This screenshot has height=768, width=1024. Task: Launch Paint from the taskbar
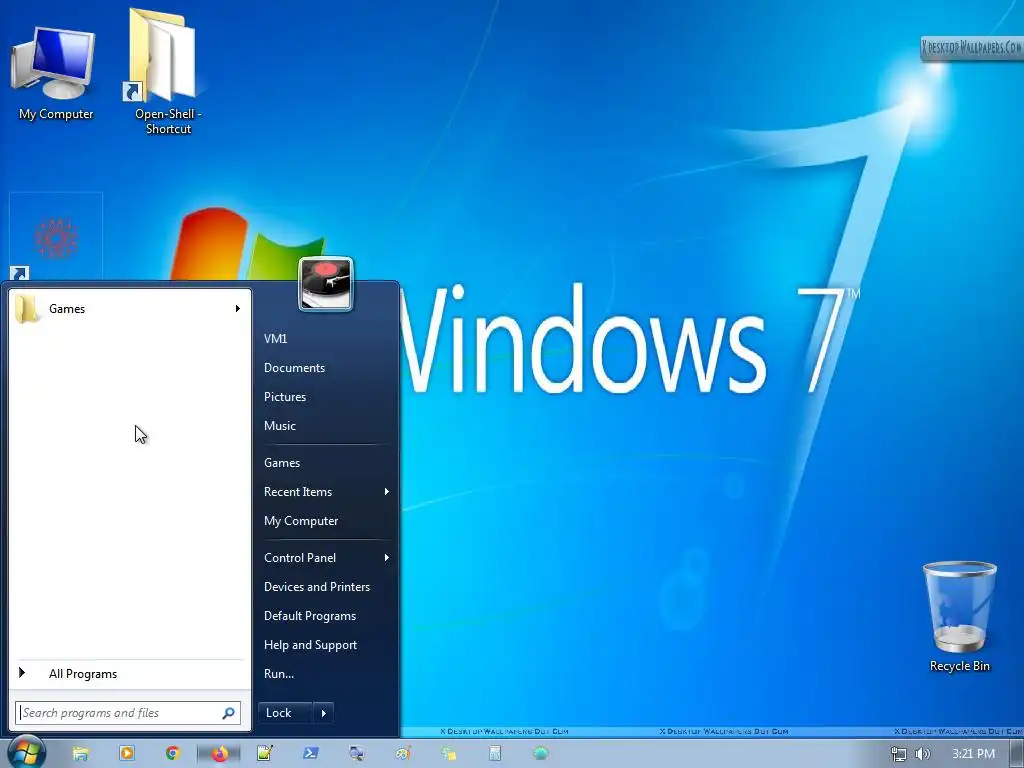point(403,753)
